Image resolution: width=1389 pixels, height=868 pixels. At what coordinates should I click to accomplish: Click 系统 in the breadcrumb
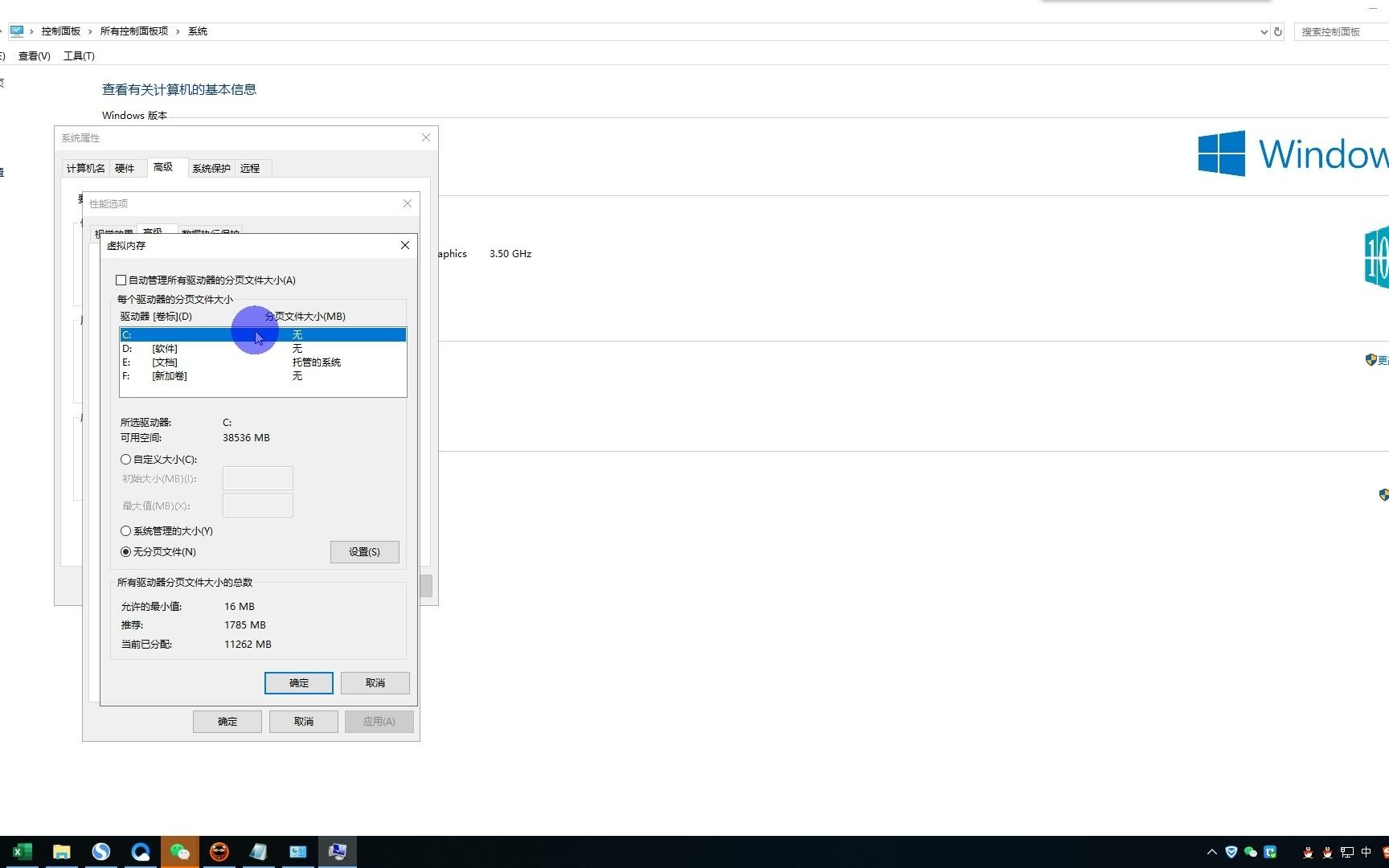[198, 31]
